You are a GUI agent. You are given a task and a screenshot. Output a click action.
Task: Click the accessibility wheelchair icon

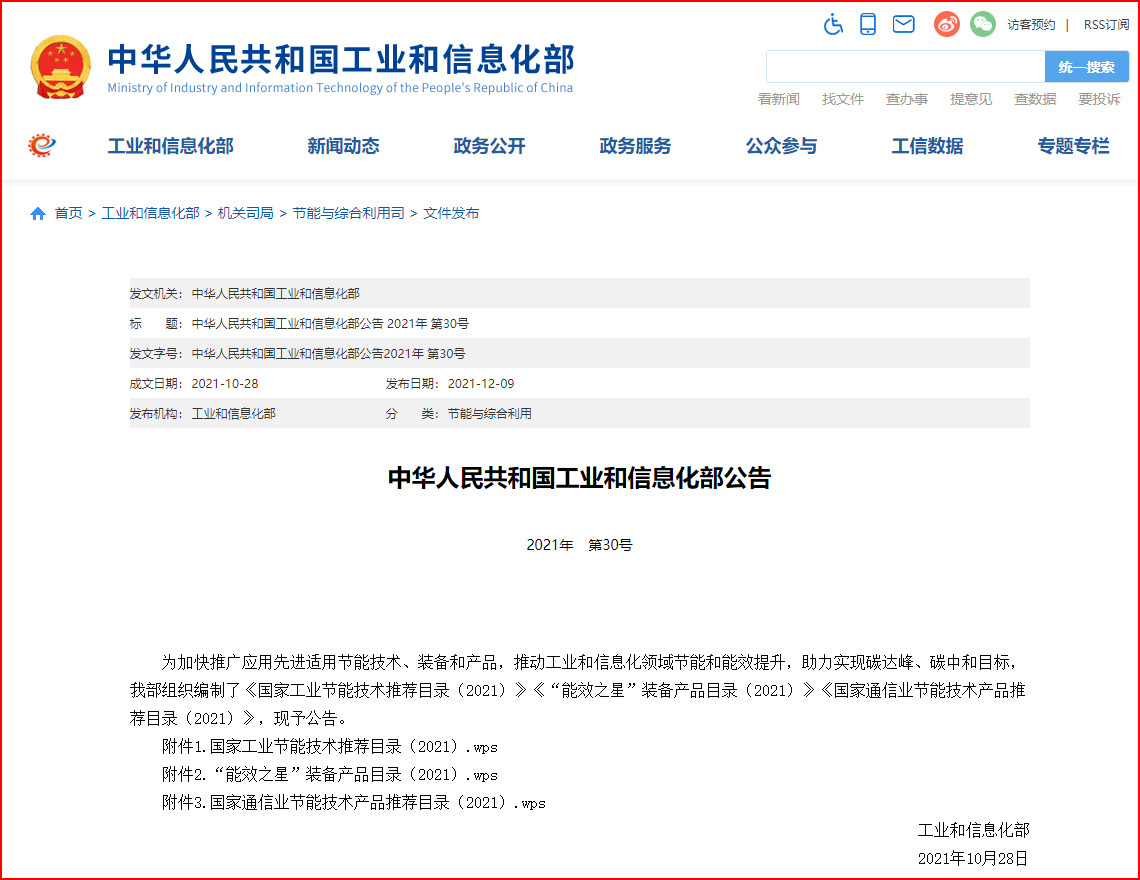pyautogui.click(x=833, y=24)
